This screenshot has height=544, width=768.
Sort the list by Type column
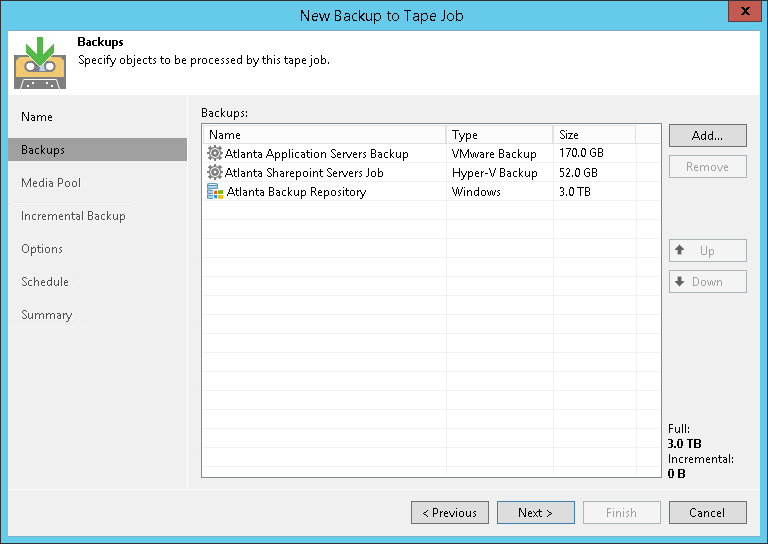[x=499, y=135]
